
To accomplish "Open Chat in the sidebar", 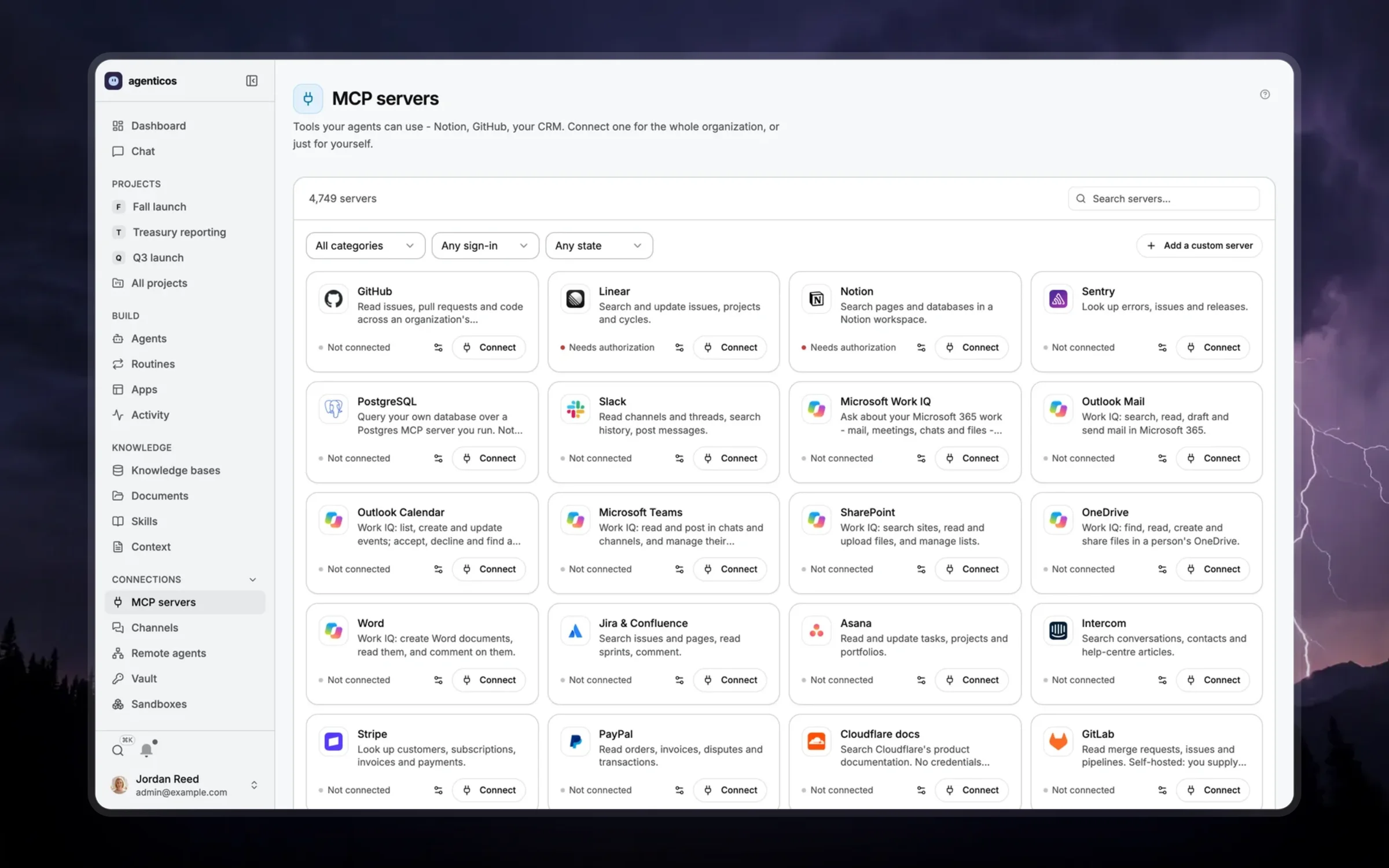I will pos(185,151).
